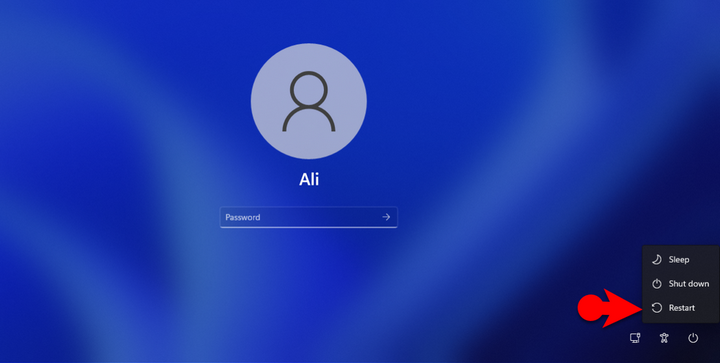Screen dimensions: 720x363
Task: Submit password with the arrow button
Action: point(386,217)
